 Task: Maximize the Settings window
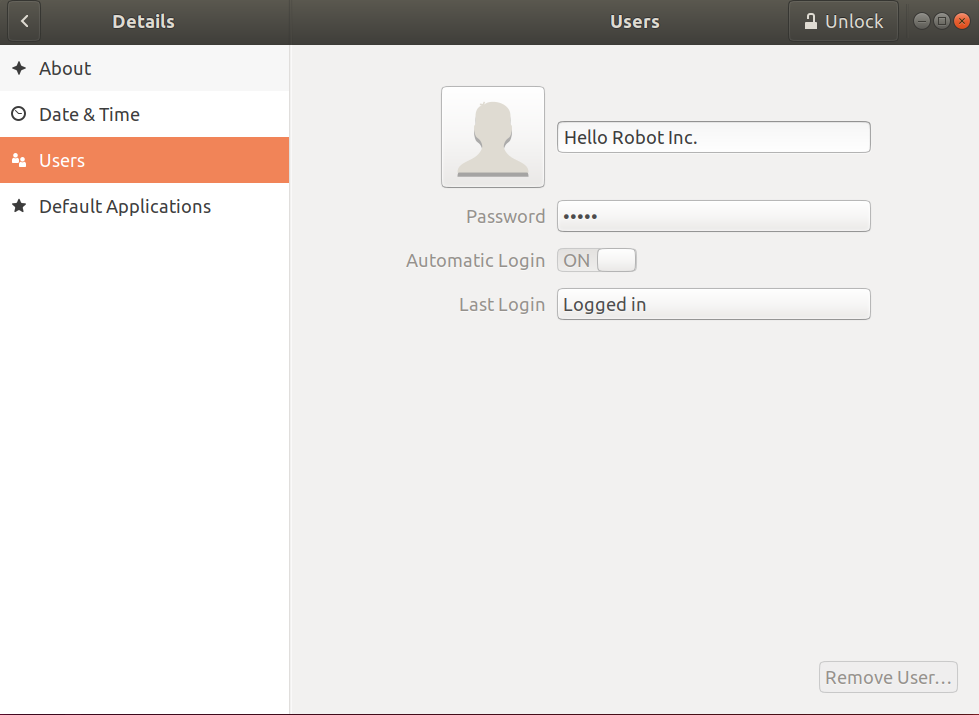pos(941,21)
